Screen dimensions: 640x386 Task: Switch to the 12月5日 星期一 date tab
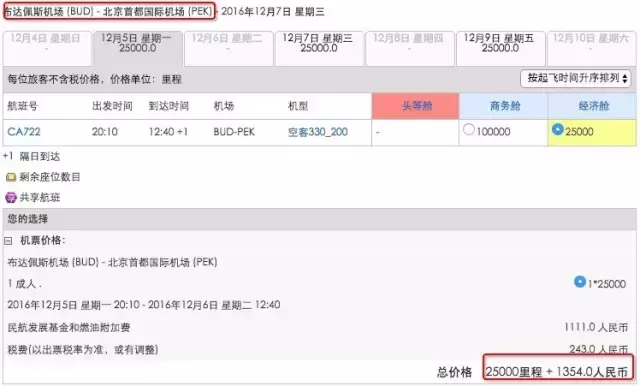138,48
